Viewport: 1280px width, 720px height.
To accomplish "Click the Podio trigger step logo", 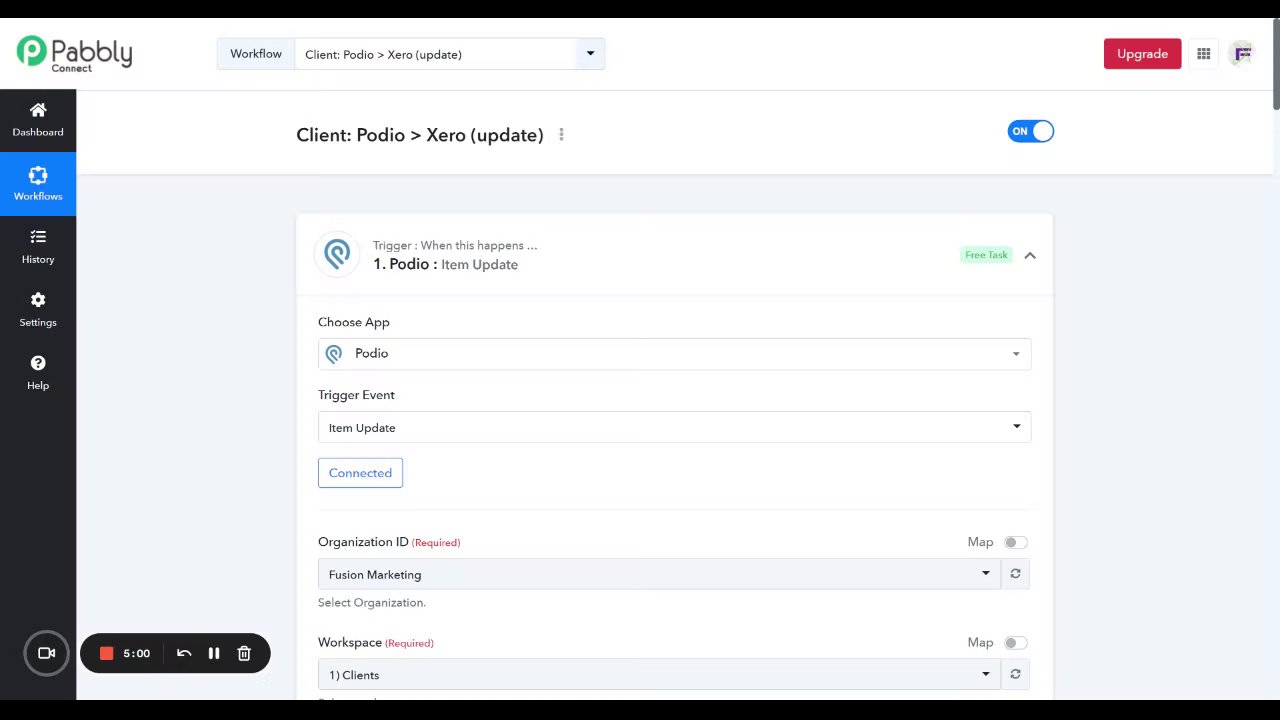I will point(337,254).
